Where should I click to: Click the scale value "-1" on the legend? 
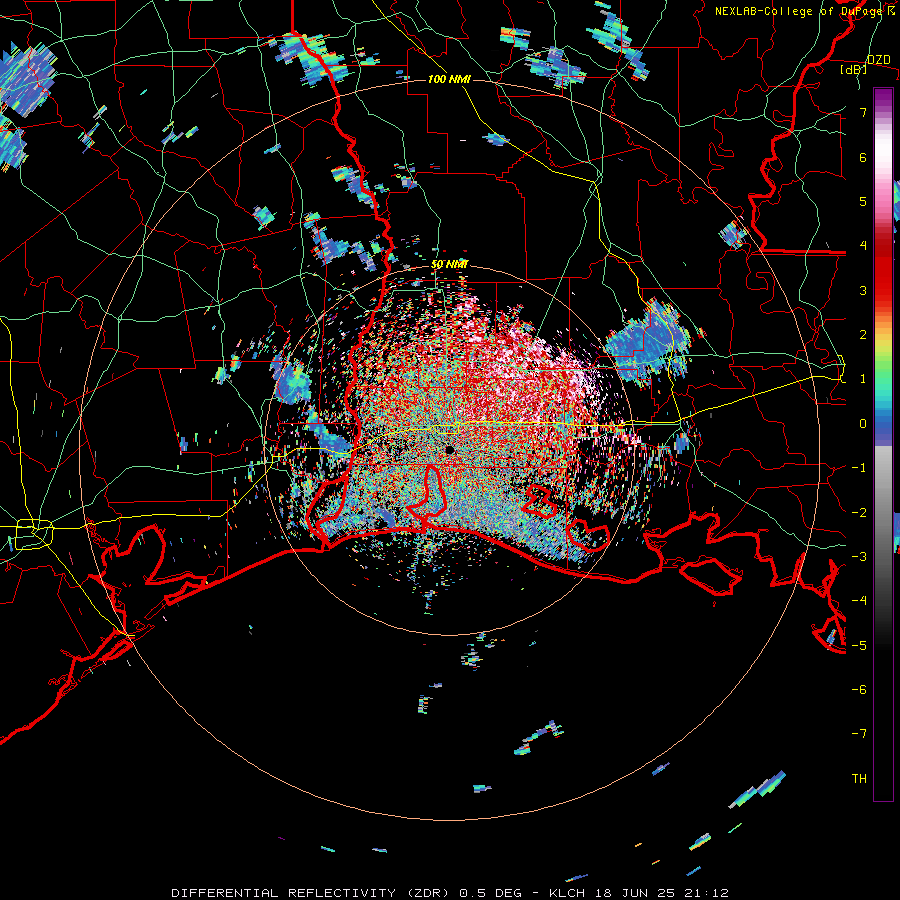[859, 468]
